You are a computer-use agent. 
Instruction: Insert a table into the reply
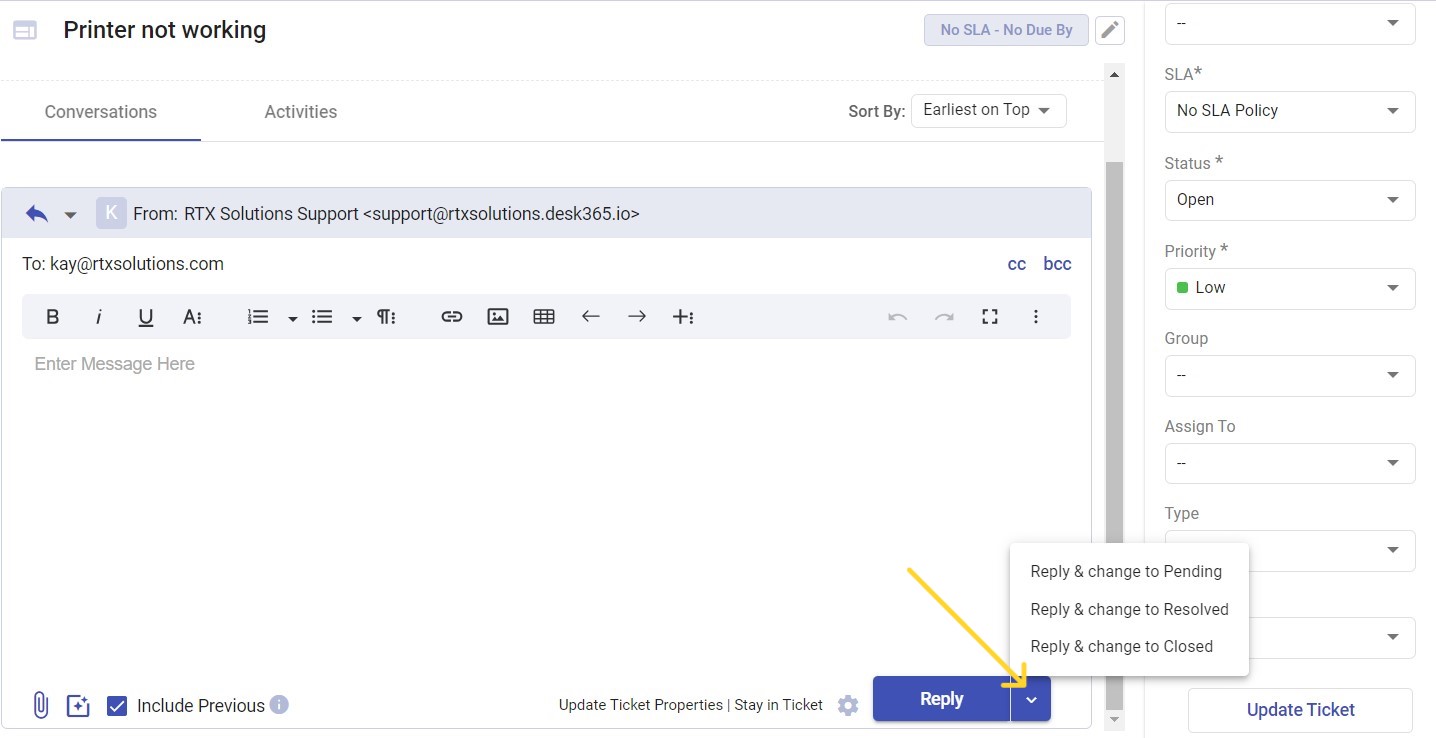click(x=543, y=316)
